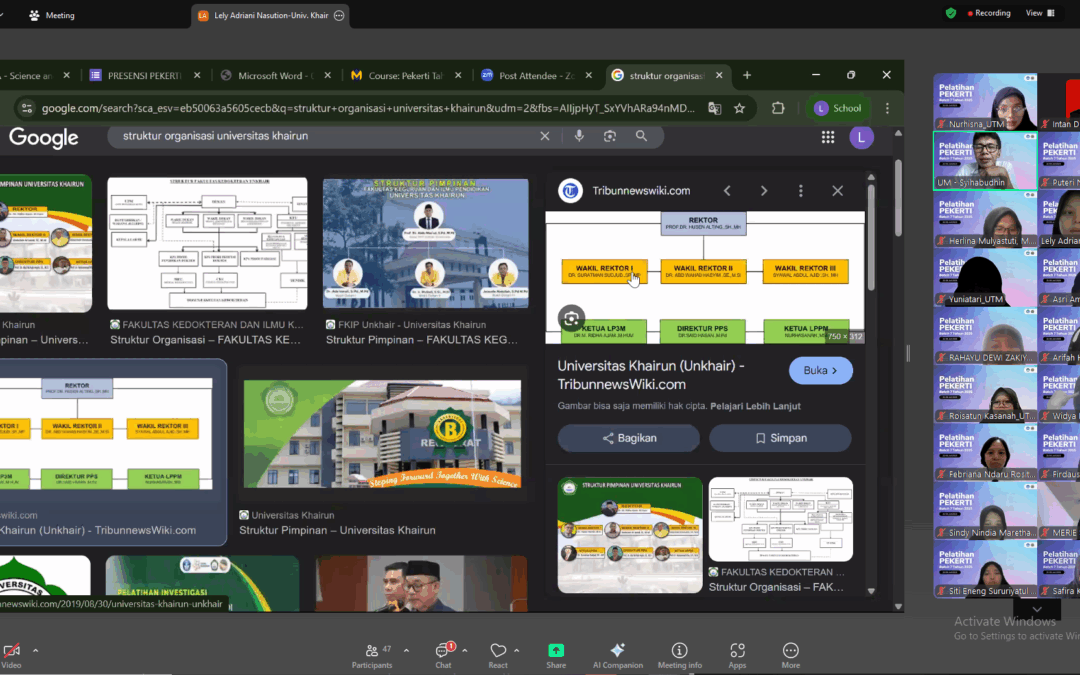
Task: Open School profile chip
Action: coord(838,108)
